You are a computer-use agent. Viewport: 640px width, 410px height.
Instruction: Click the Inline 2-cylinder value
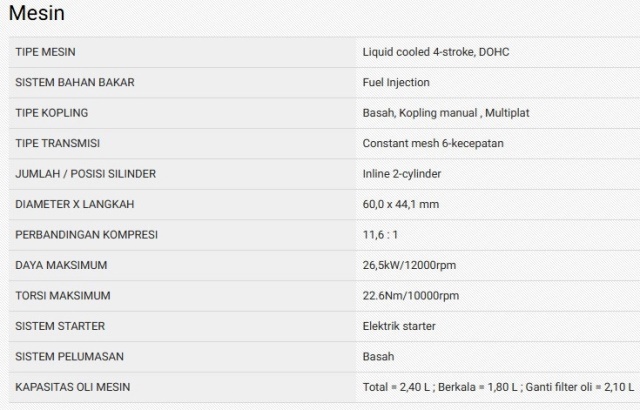402,174
